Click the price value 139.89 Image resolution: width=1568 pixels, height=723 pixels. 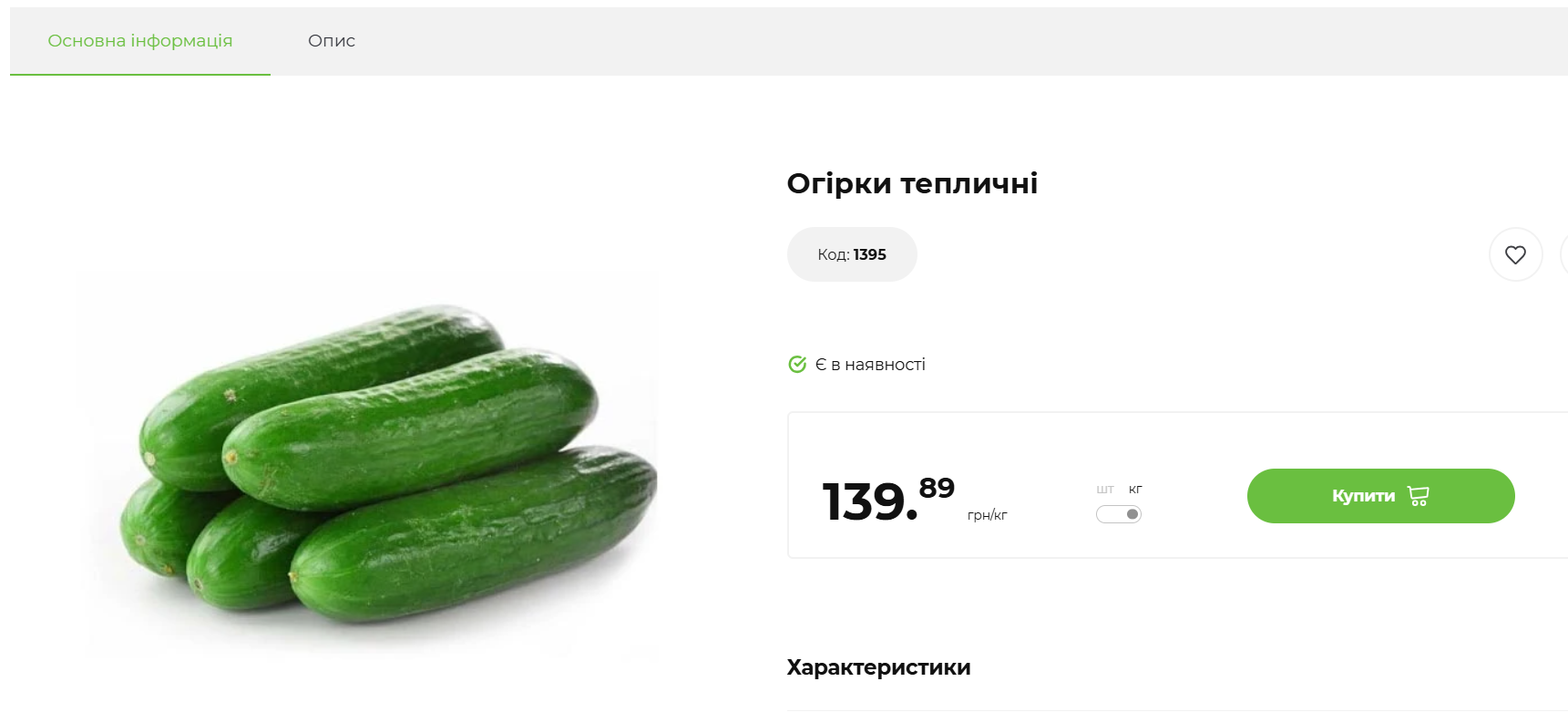870,500
